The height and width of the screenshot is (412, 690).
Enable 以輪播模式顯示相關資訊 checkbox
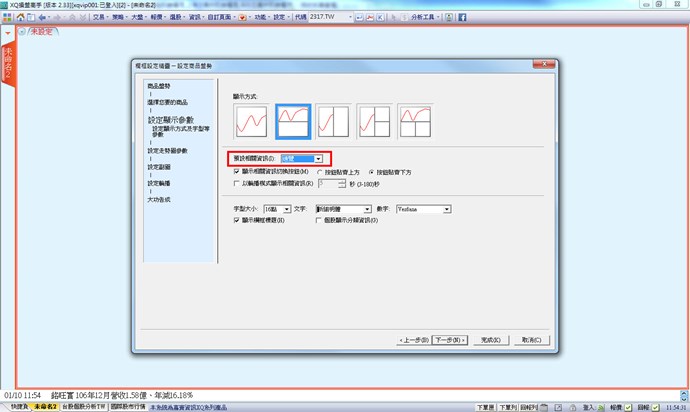tap(236, 184)
